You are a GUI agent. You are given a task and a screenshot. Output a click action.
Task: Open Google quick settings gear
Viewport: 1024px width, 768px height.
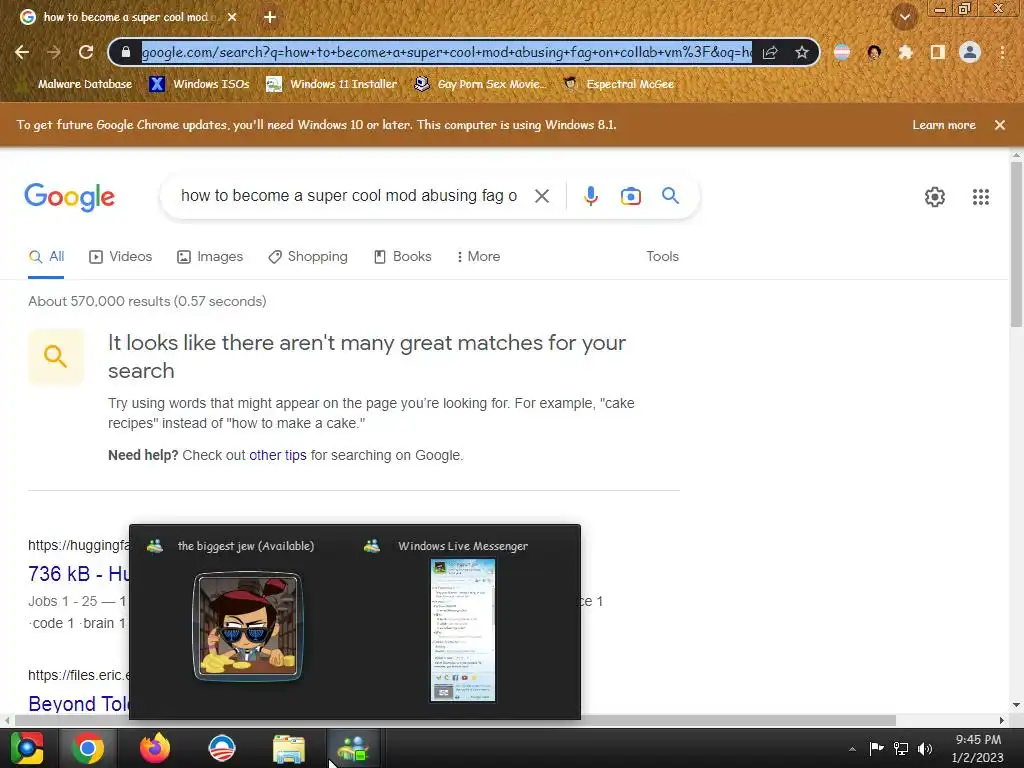(x=935, y=197)
